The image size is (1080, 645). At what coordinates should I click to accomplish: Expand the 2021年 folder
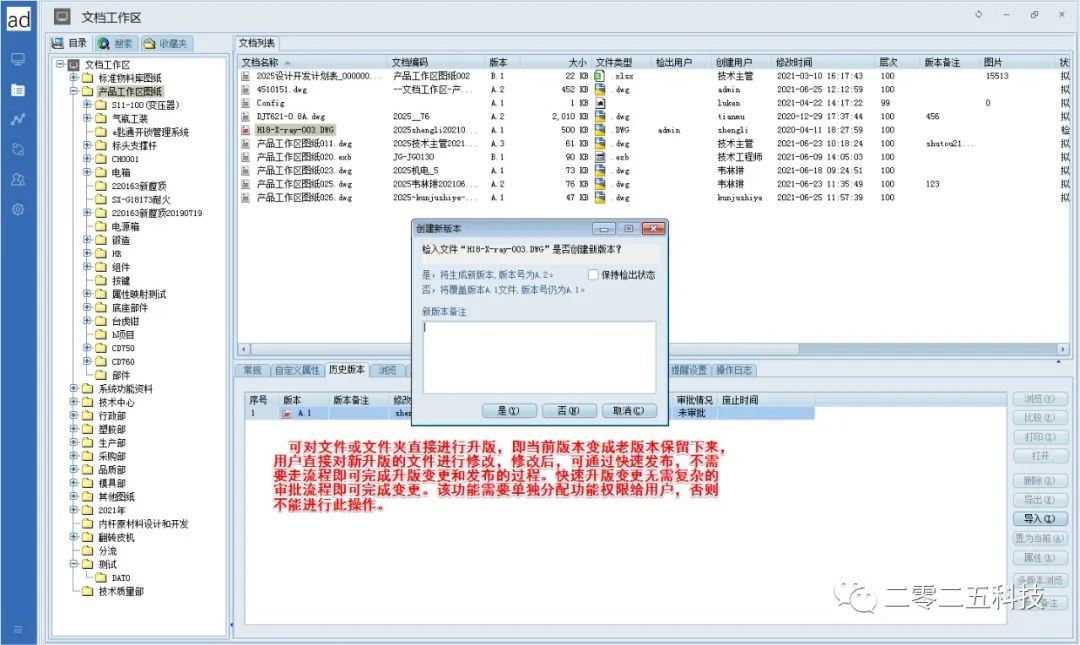tap(74, 510)
